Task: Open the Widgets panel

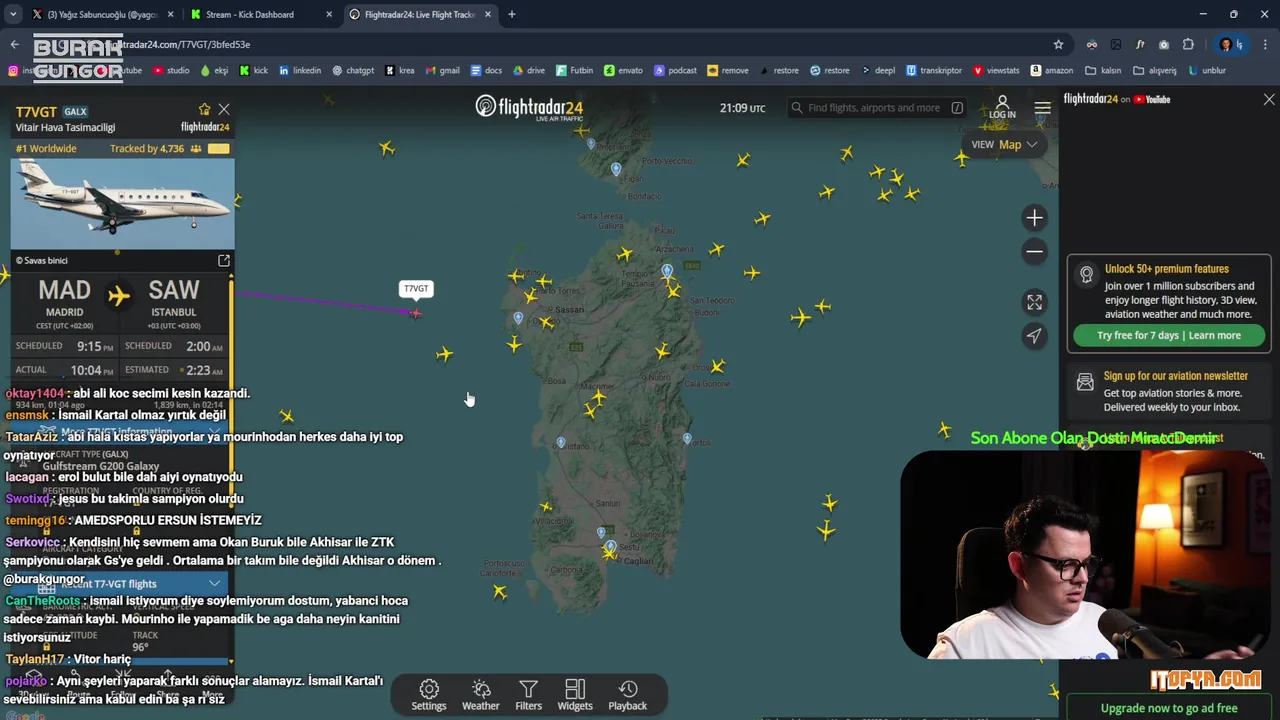Action: tap(575, 695)
